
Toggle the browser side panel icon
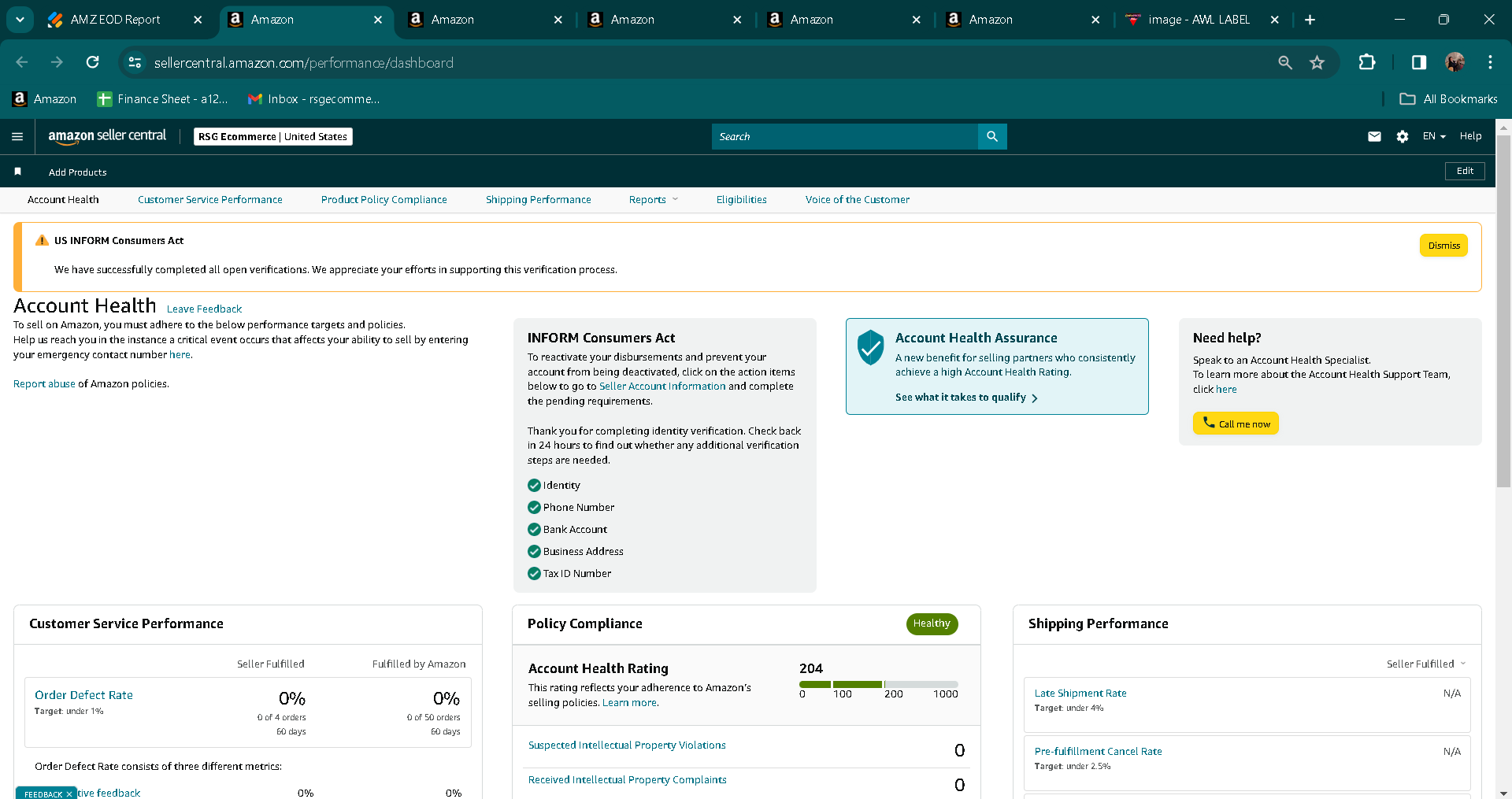pos(1419,62)
